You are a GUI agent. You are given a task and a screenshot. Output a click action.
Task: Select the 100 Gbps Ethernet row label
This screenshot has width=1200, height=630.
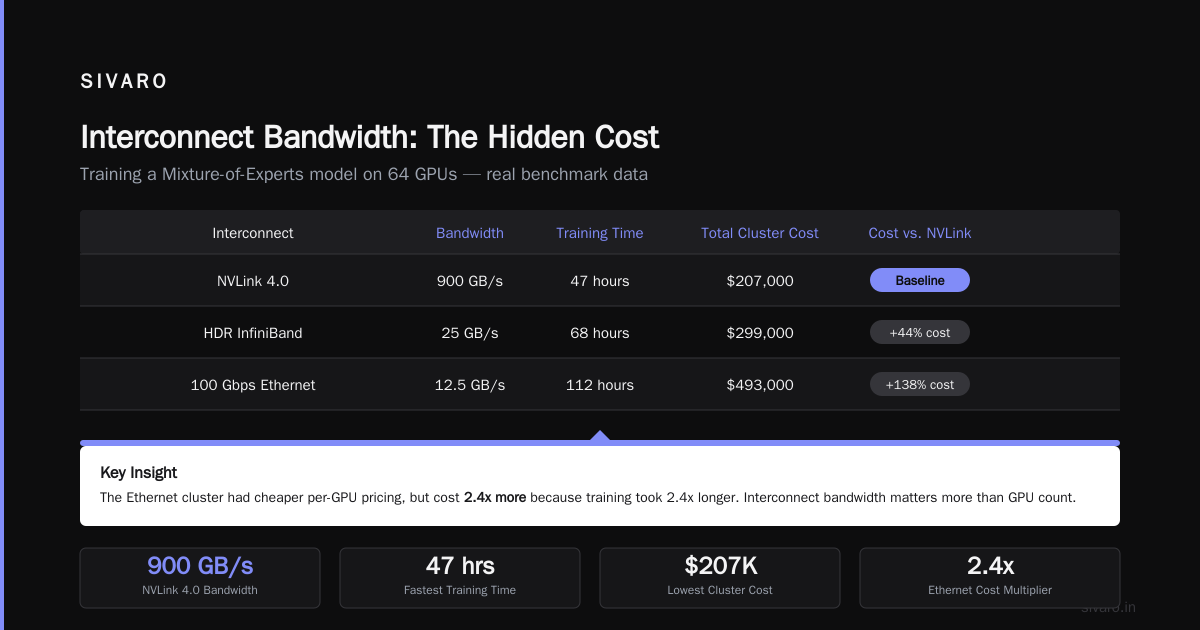coord(253,385)
